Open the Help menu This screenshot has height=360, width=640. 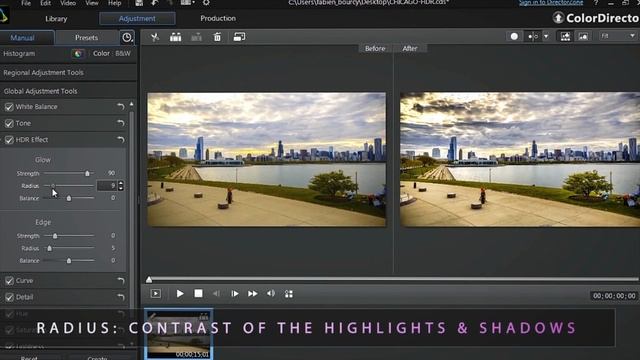(x=115, y=3)
